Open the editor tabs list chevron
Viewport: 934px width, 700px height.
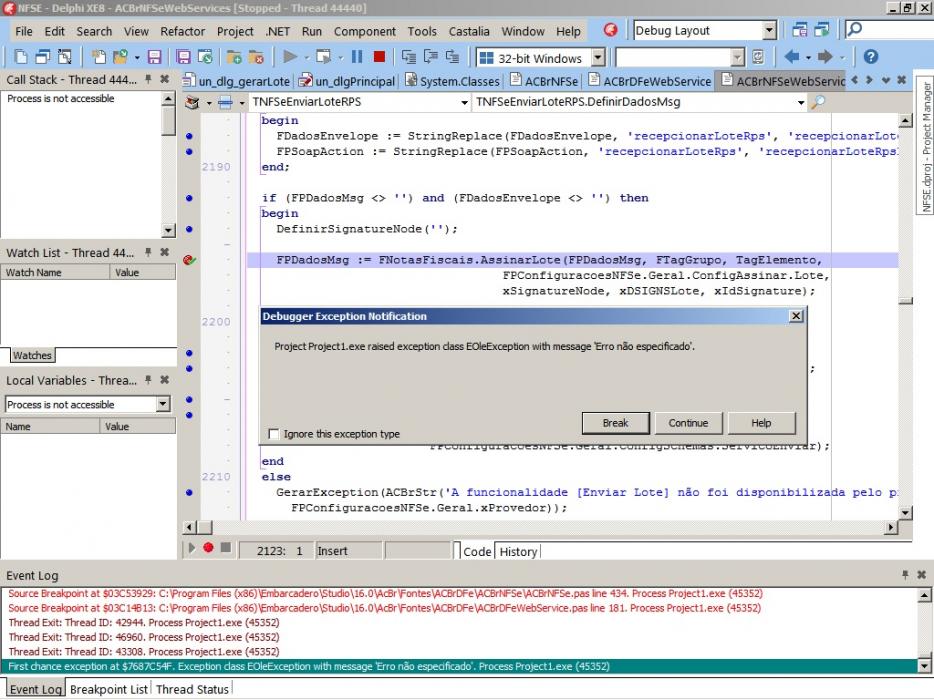tap(886, 80)
